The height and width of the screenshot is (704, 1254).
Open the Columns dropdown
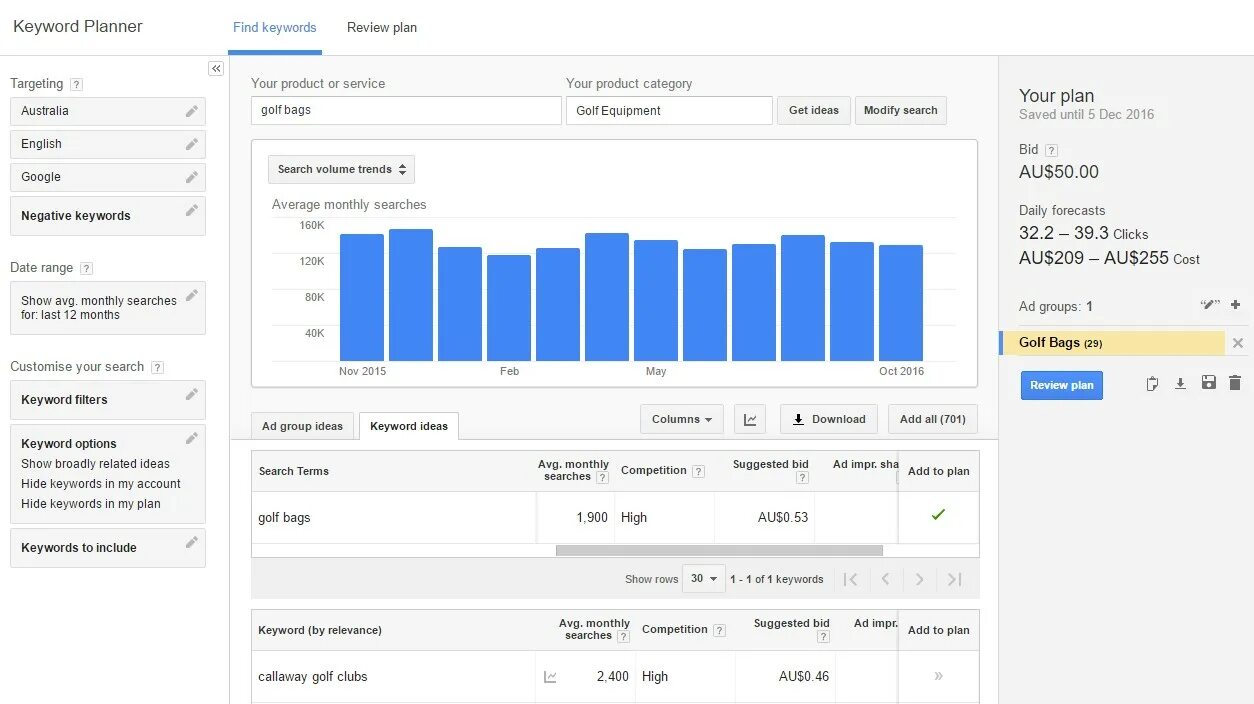click(x=681, y=419)
